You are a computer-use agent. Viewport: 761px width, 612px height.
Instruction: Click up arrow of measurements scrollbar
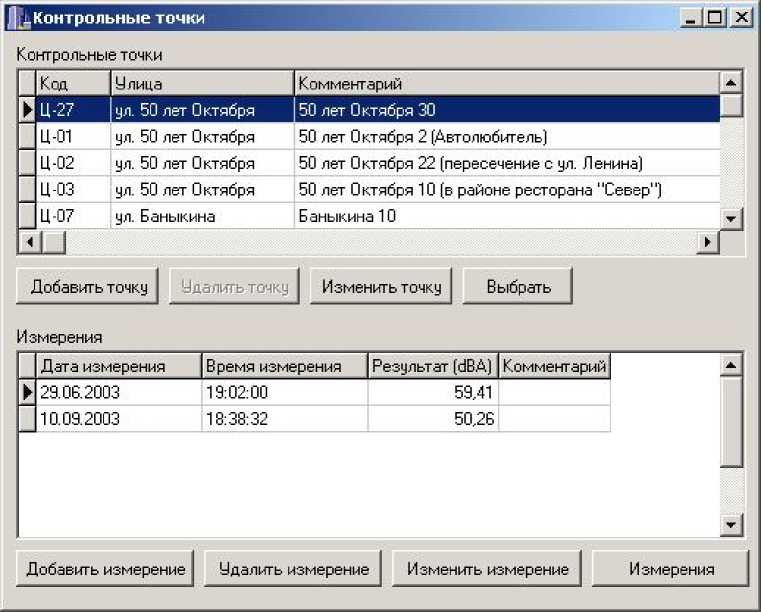tap(731, 365)
